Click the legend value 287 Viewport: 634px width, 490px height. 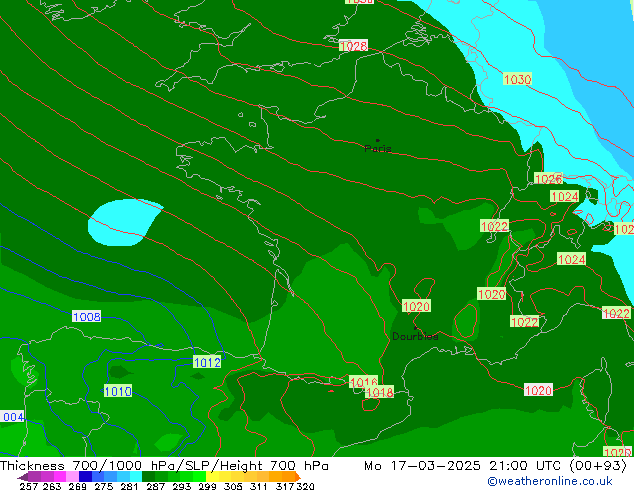coord(155,486)
